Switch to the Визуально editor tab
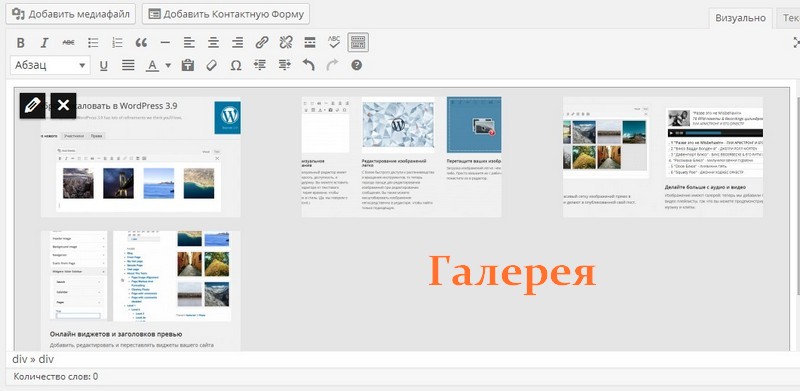Viewport: 800px width, 391px height. pos(740,18)
